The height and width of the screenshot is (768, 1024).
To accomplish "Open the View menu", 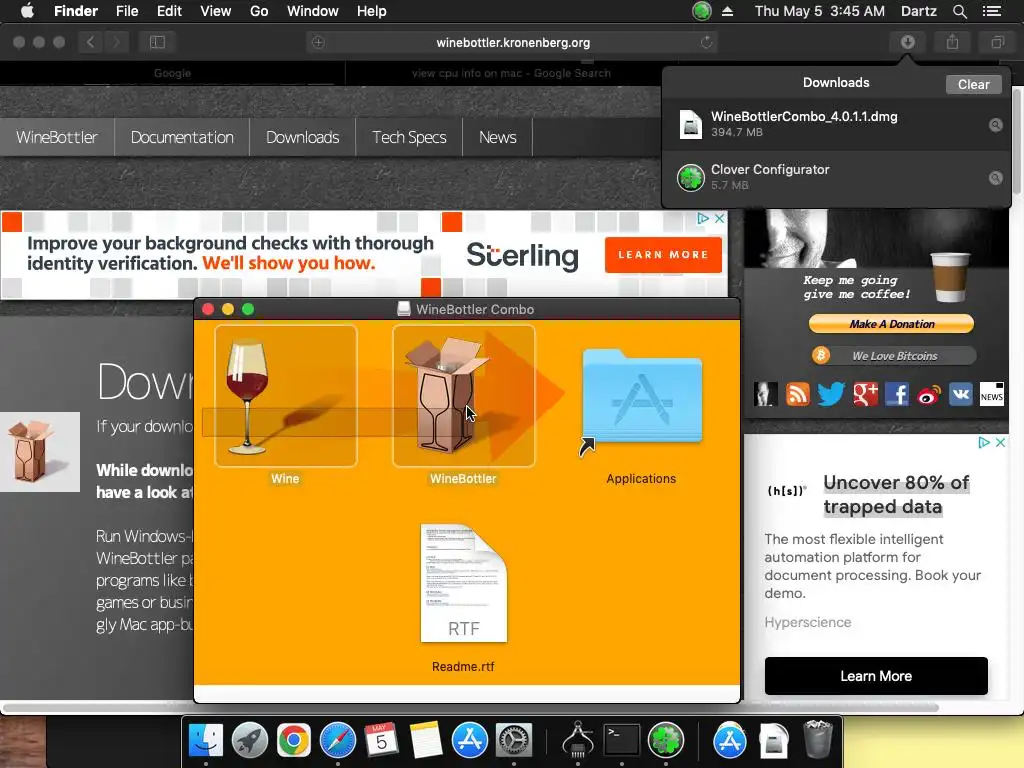I will pyautogui.click(x=216, y=11).
